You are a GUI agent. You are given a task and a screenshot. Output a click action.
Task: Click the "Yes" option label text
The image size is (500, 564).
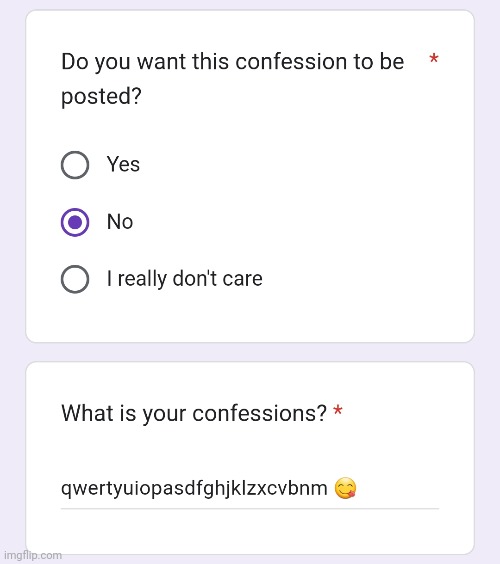click(x=123, y=164)
